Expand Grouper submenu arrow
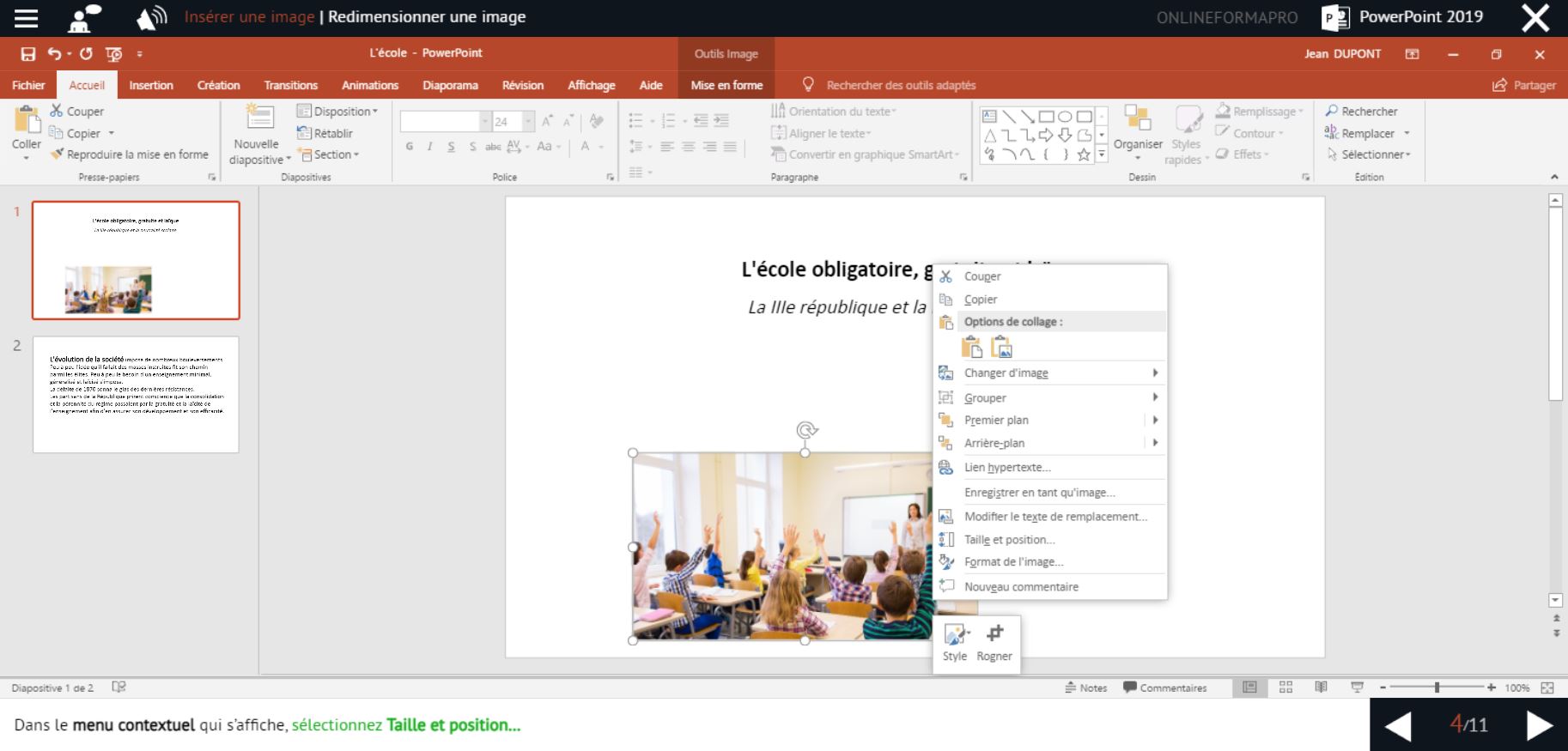This screenshot has width=1568, height=751. point(1155,397)
